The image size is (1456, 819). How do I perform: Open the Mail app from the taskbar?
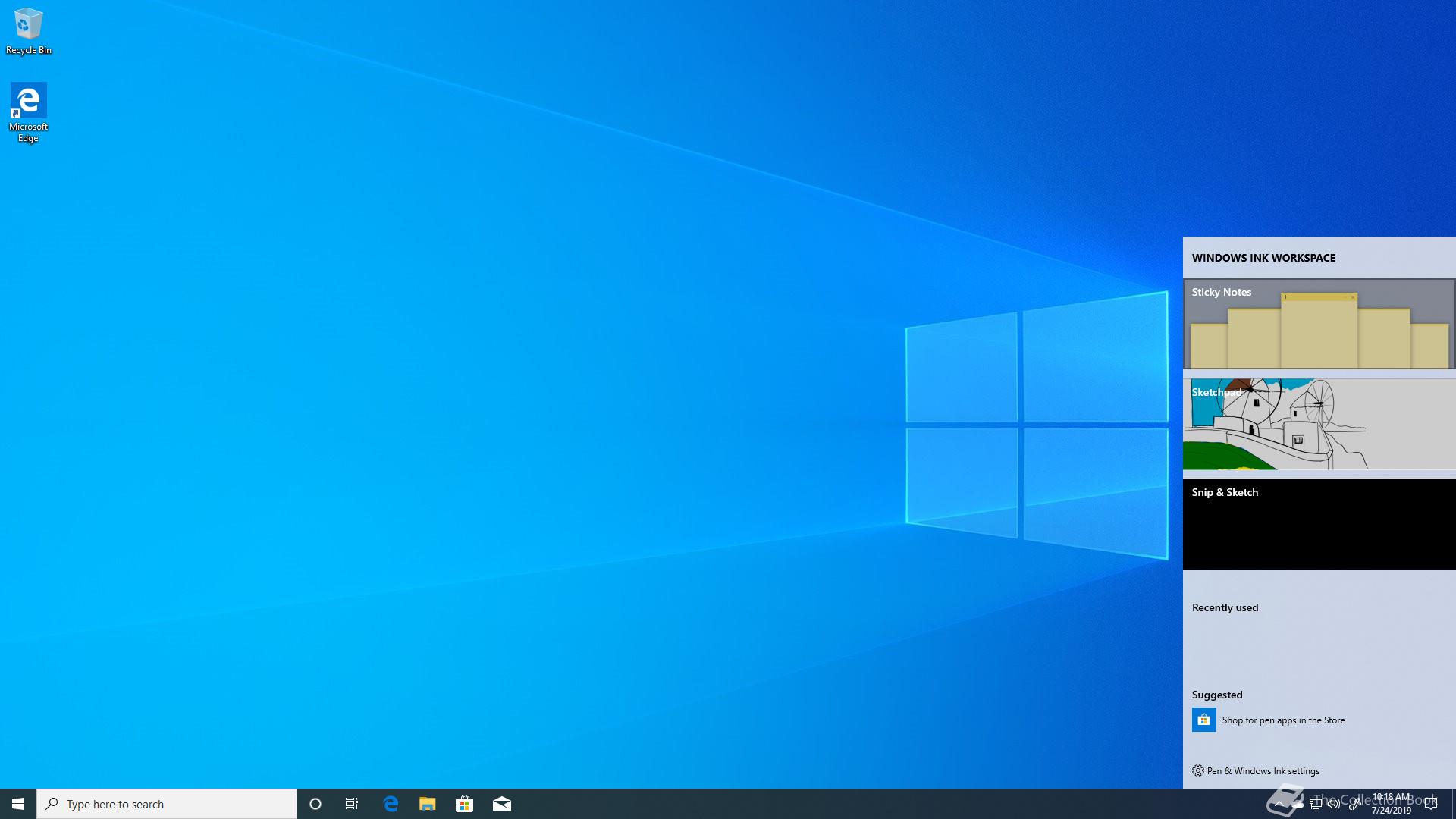coord(502,804)
